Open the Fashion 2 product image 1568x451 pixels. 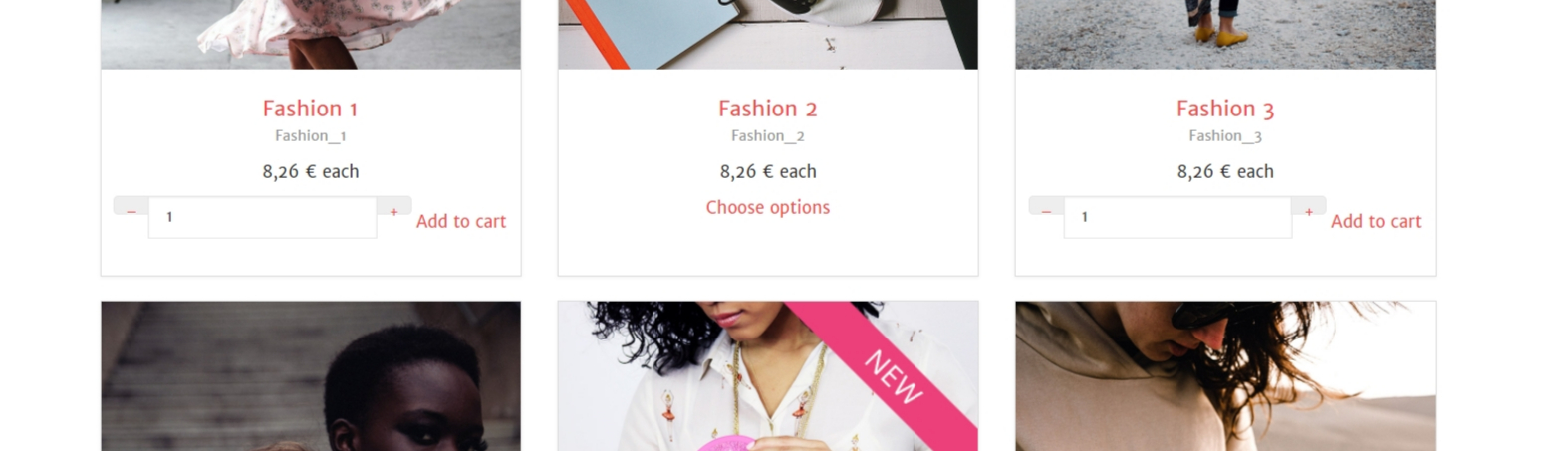click(768, 34)
